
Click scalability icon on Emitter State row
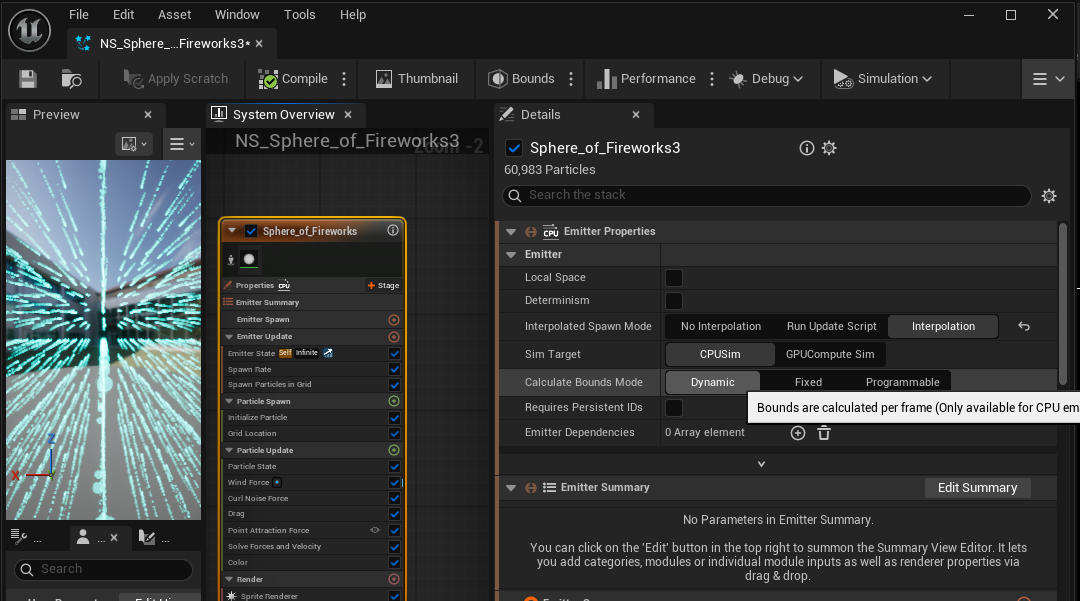pos(328,353)
